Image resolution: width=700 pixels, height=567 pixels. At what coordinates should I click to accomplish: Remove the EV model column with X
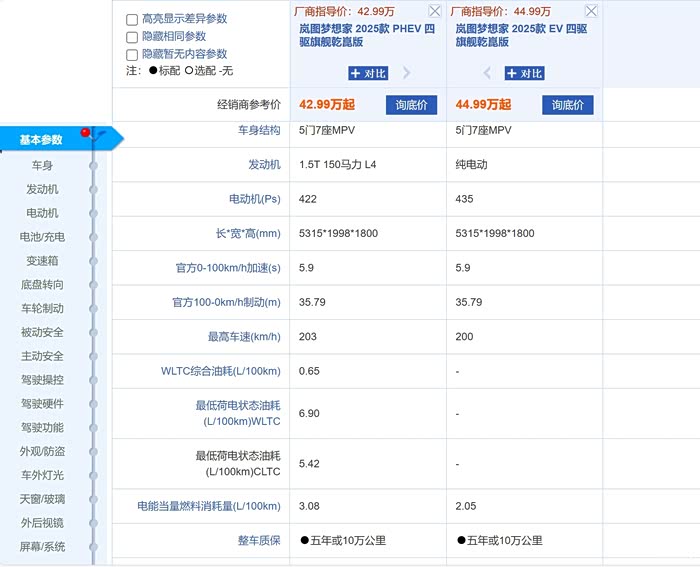tap(591, 11)
